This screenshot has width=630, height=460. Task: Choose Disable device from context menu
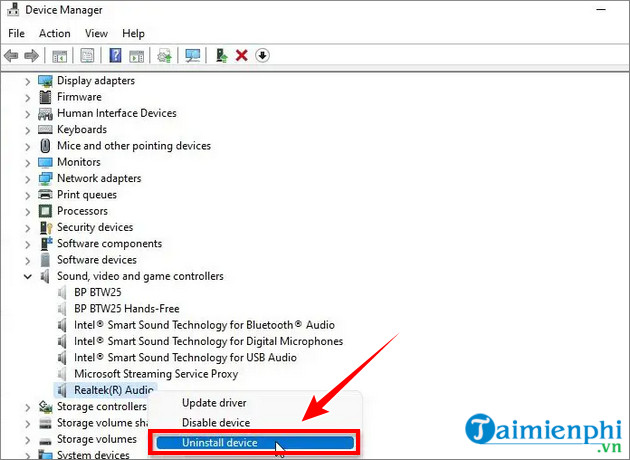click(x=216, y=423)
